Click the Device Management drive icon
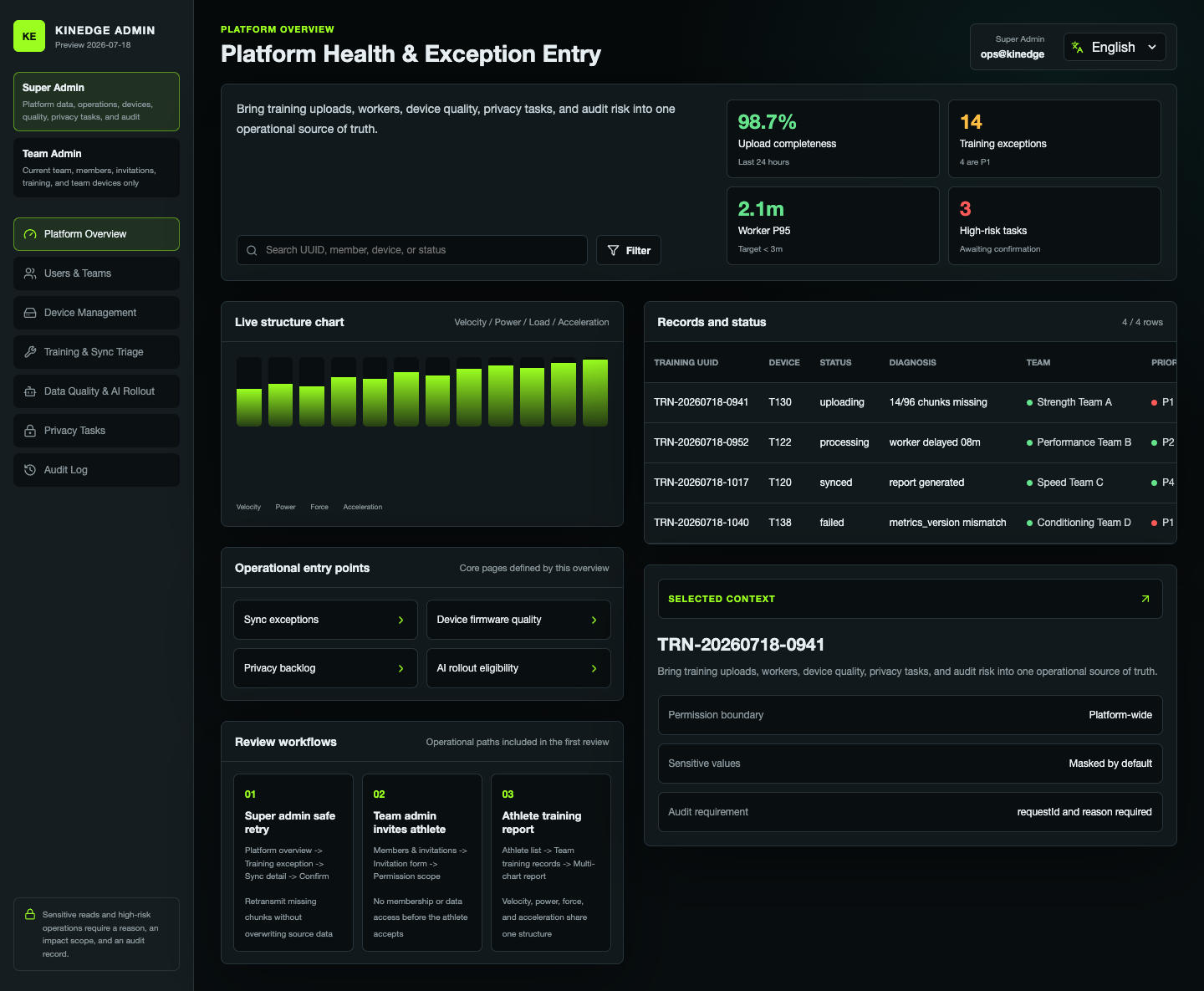Viewport: 1204px width, 991px height. (30, 313)
